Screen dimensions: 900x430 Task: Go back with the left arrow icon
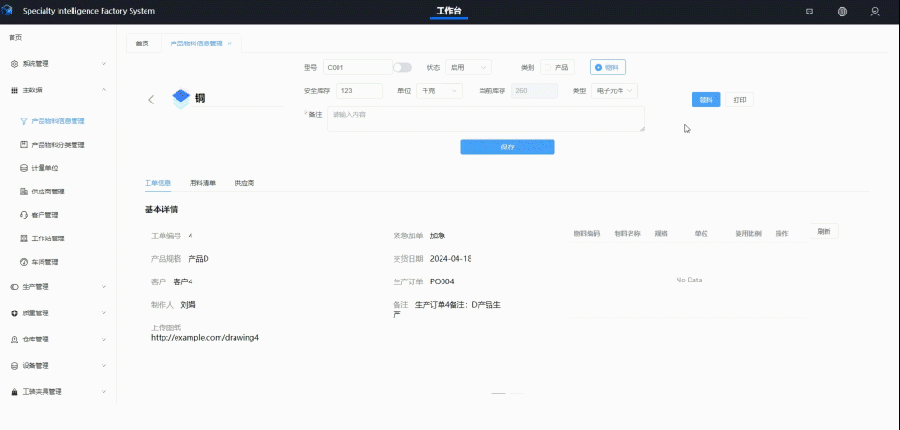pos(151,99)
